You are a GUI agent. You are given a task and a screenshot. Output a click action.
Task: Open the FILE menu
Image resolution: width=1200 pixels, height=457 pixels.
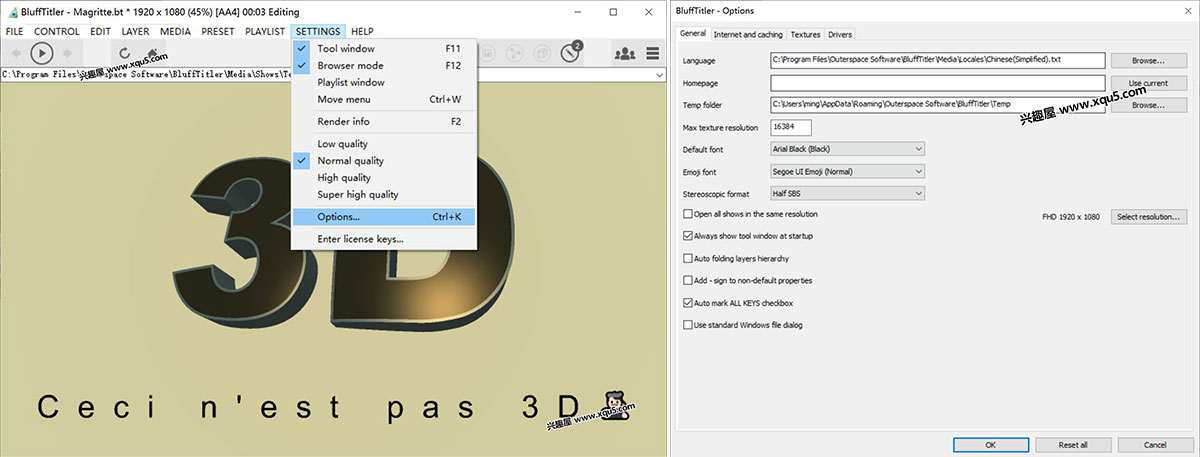click(x=14, y=31)
